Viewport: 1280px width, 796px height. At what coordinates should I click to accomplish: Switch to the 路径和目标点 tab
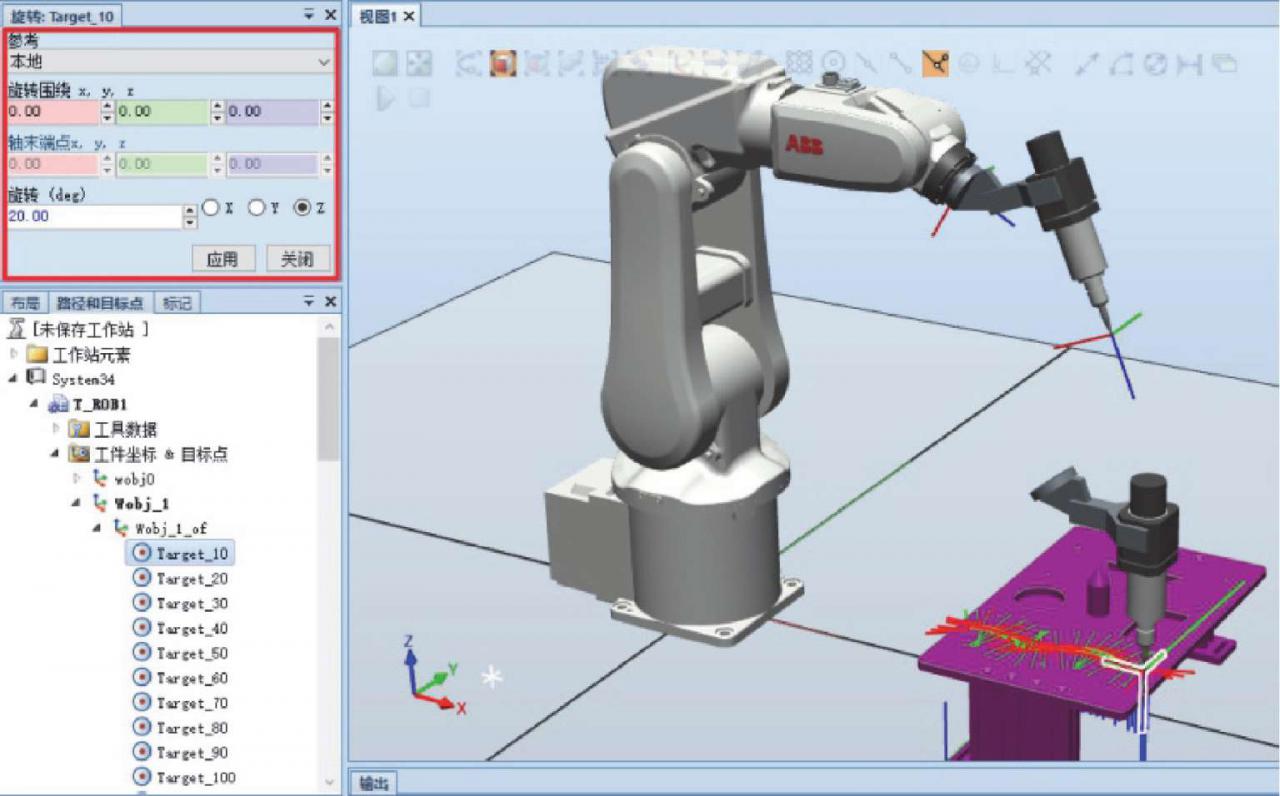pos(100,302)
